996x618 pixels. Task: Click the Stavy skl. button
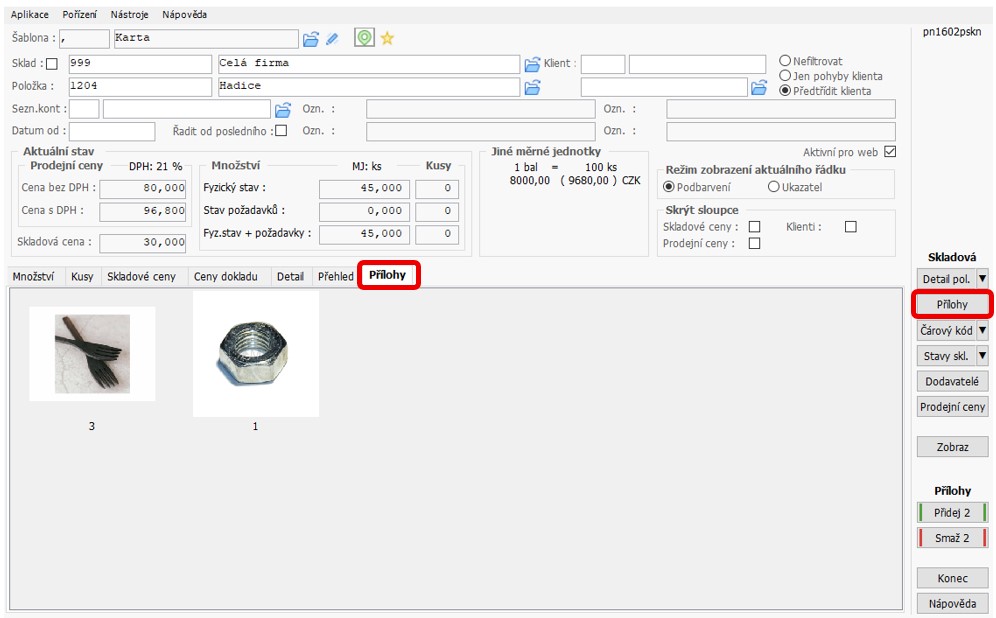pyautogui.click(x=946, y=356)
